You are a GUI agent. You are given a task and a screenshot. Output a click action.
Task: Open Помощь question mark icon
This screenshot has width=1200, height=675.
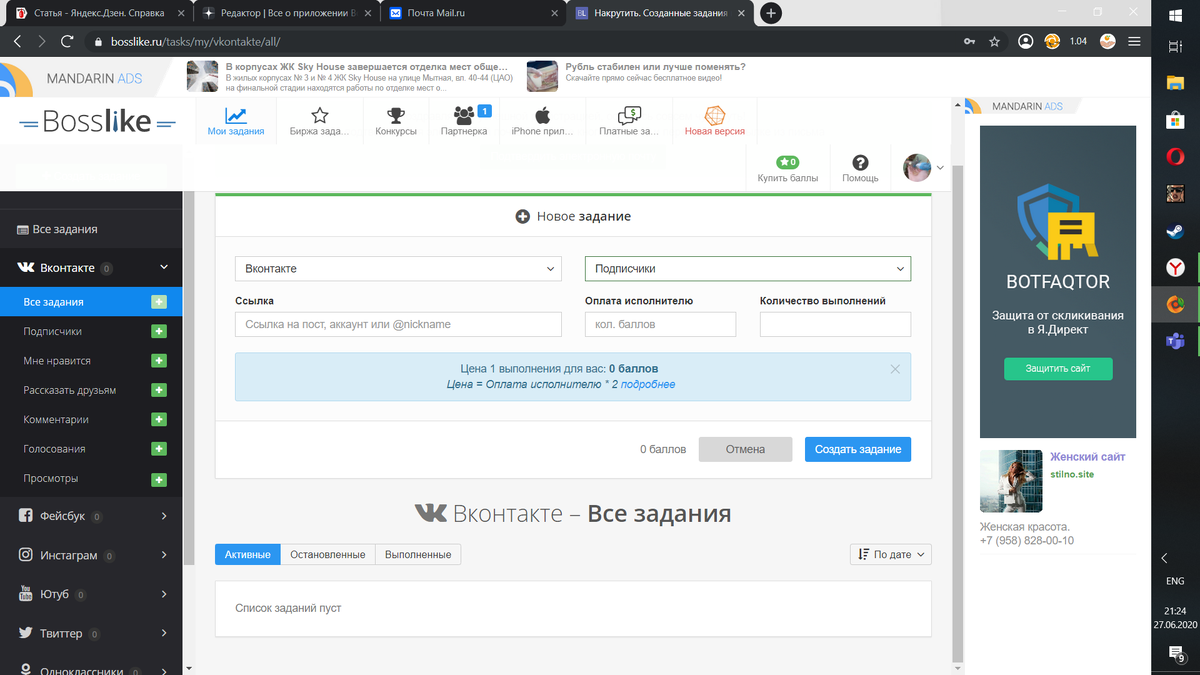click(860, 163)
